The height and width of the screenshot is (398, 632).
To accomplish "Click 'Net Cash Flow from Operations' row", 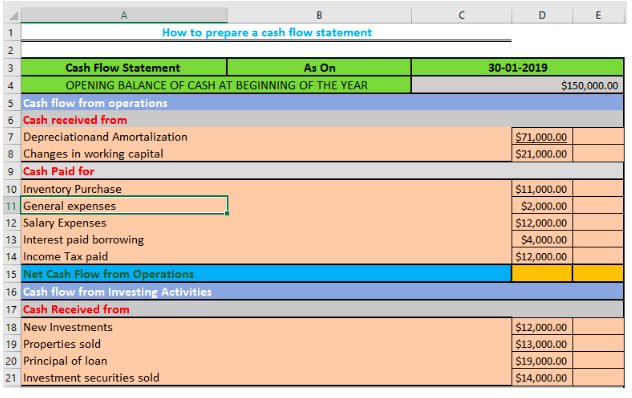I will coord(266,274).
